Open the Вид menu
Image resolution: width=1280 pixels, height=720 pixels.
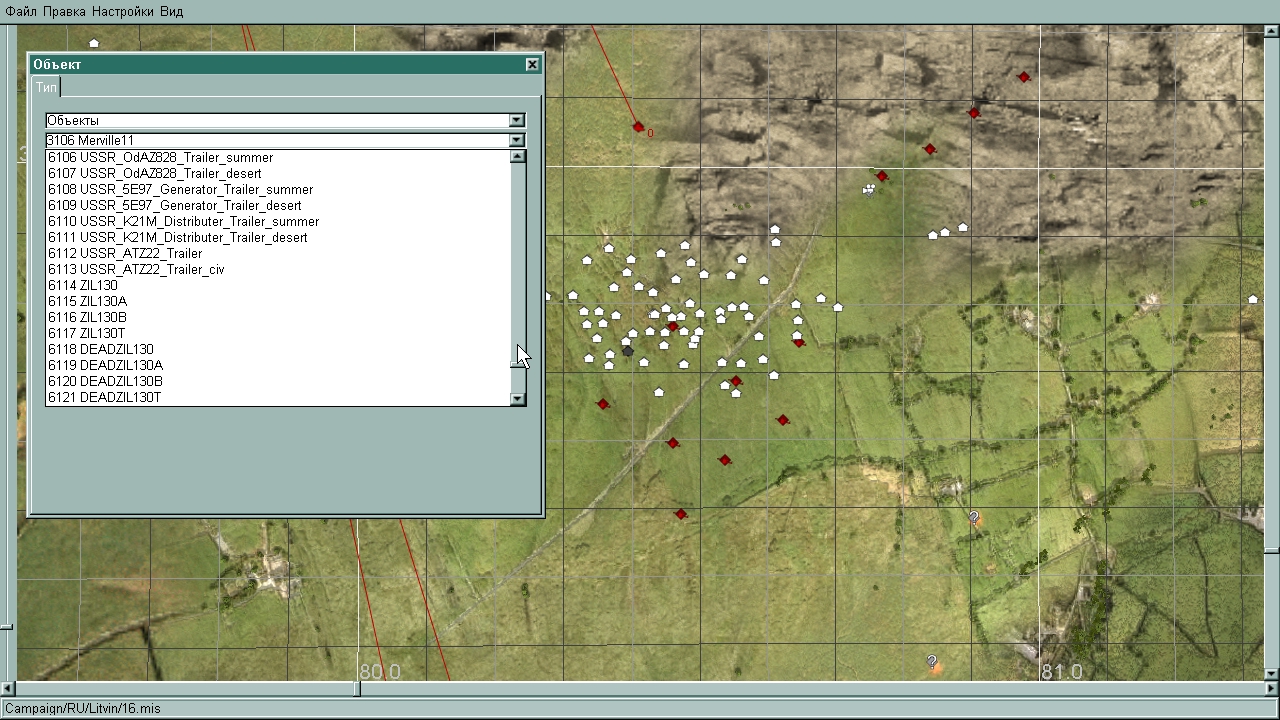click(x=171, y=12)
